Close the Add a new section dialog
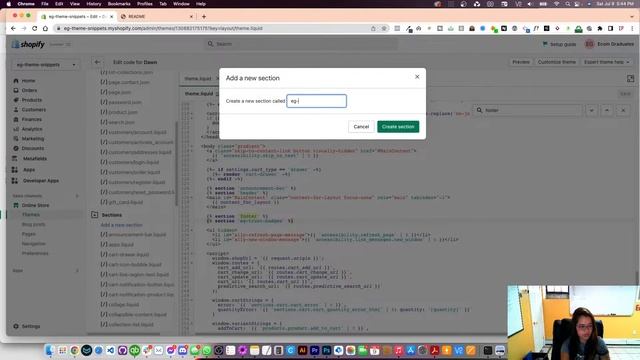640x360 pixels. pos(417,77)
